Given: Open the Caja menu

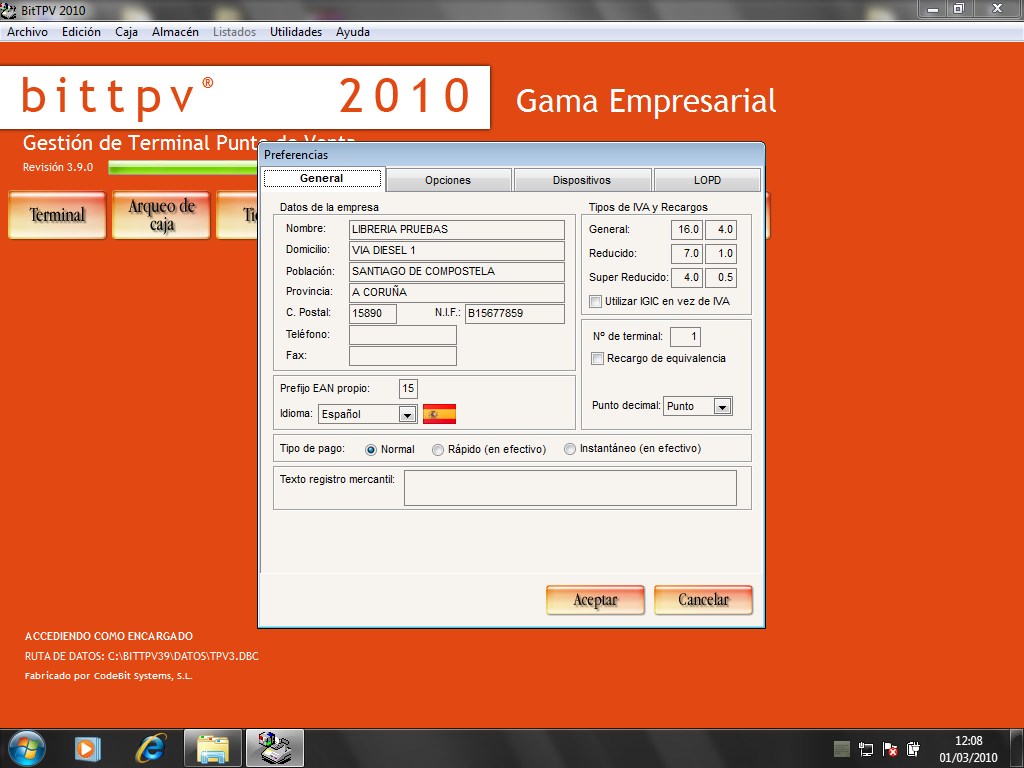Looking at the screenshot, I should click(127, 32).
